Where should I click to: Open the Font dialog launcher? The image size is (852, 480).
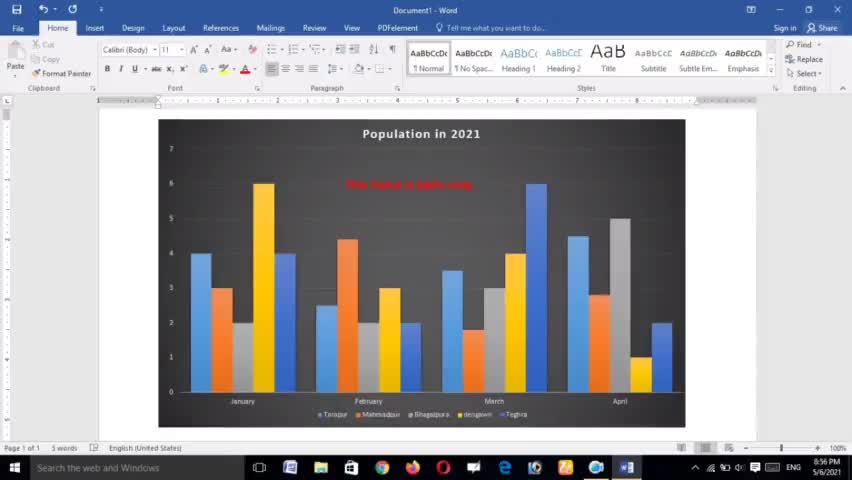point(257,88)
